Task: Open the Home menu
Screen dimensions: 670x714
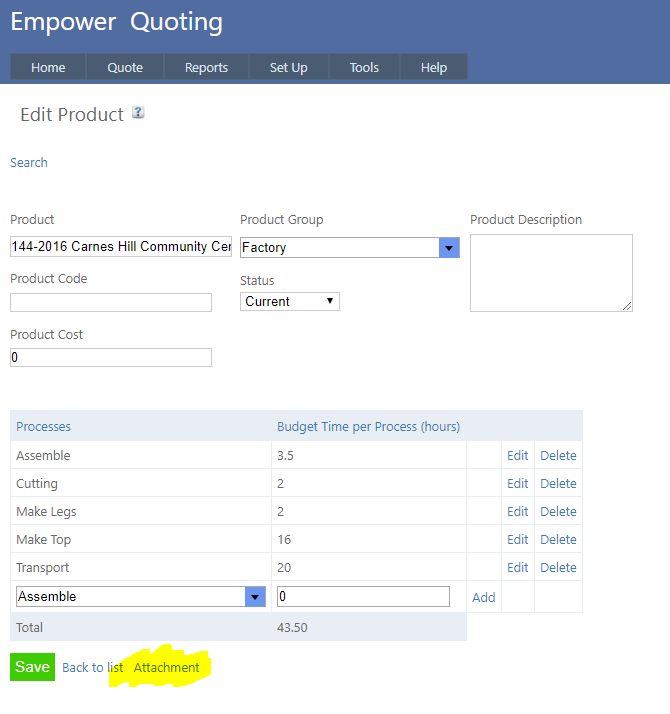Action: click(48, 67)
